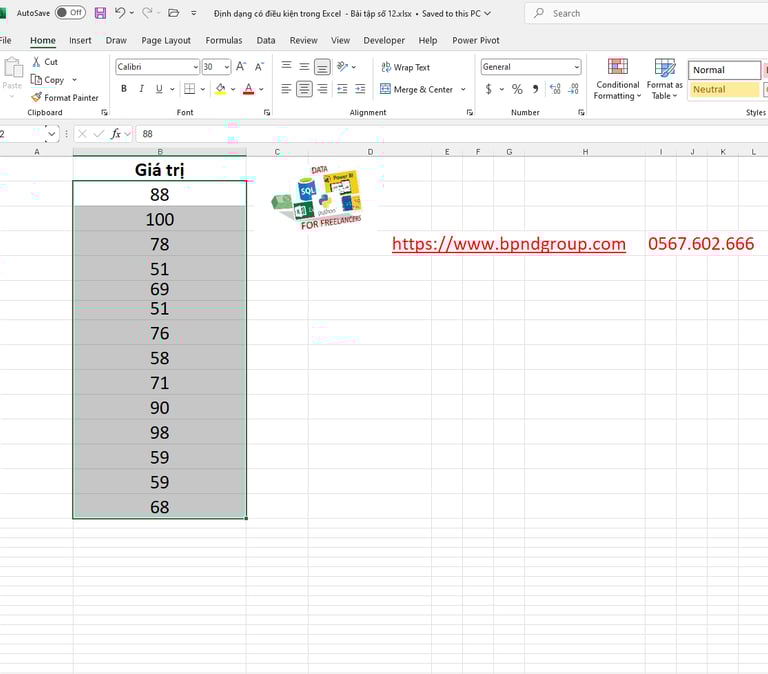Expand the Customize Quick Access Toolbar arrow
This screenshot has height=674, width=768.
[194, 13]
